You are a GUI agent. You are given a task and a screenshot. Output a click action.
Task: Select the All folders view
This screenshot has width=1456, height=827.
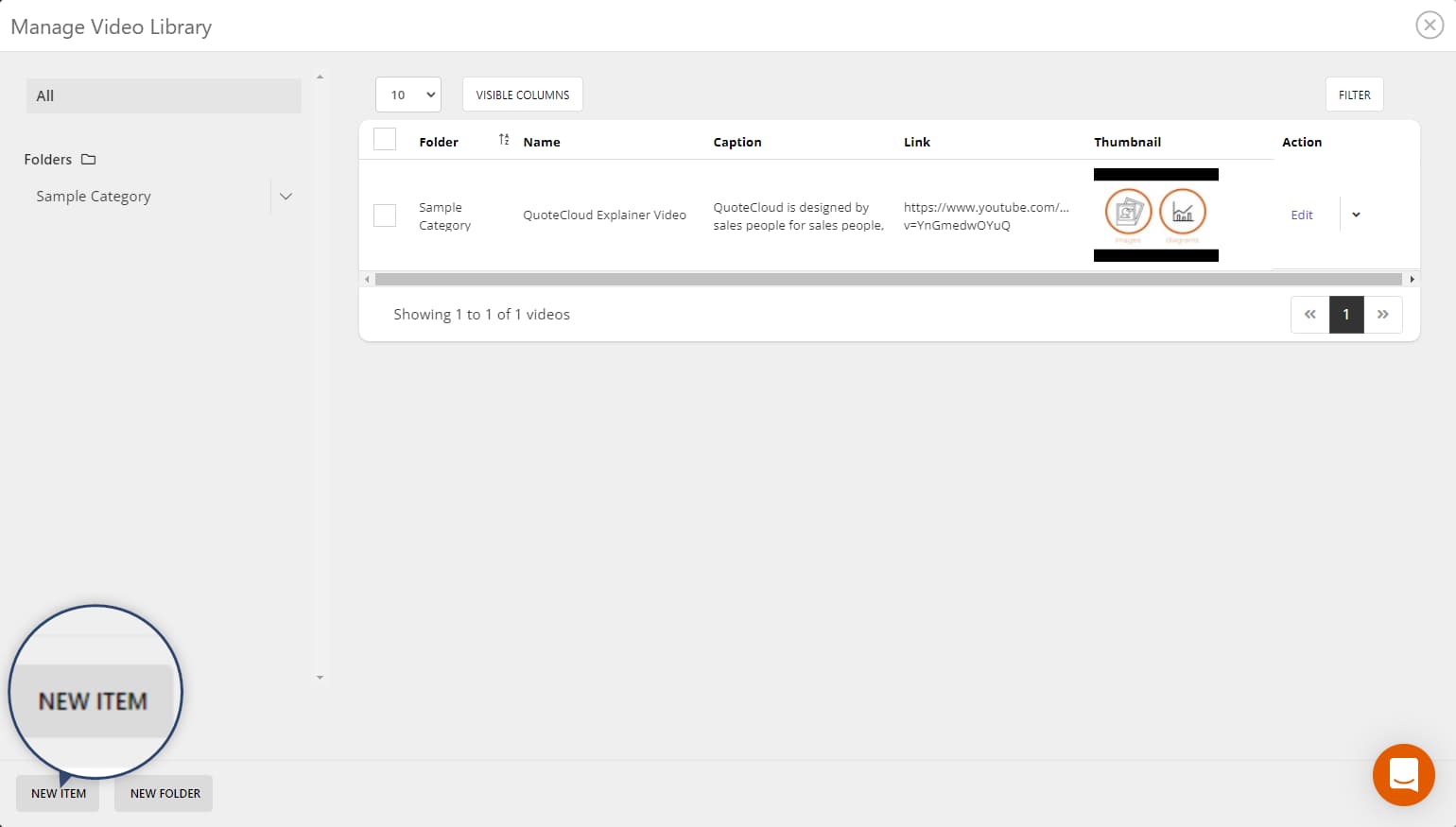(163, 95)
